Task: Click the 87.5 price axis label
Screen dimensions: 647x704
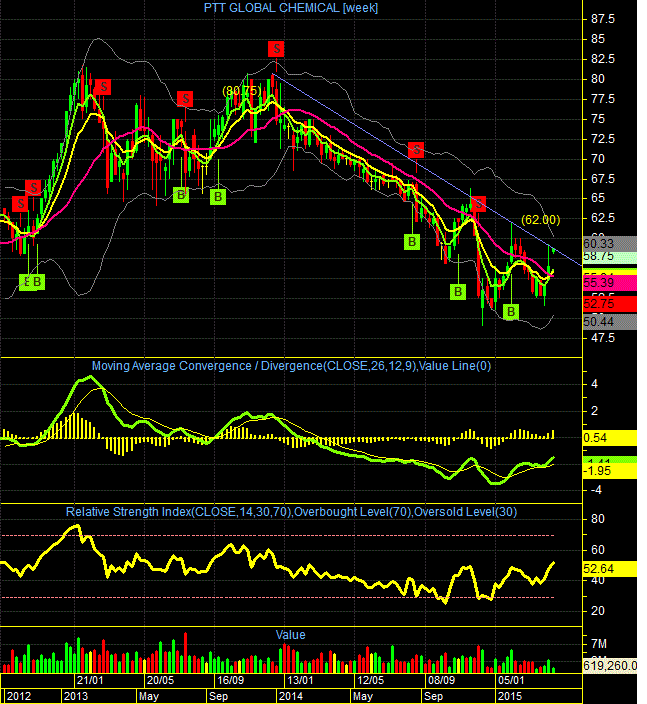Action: tap(603, 19)
